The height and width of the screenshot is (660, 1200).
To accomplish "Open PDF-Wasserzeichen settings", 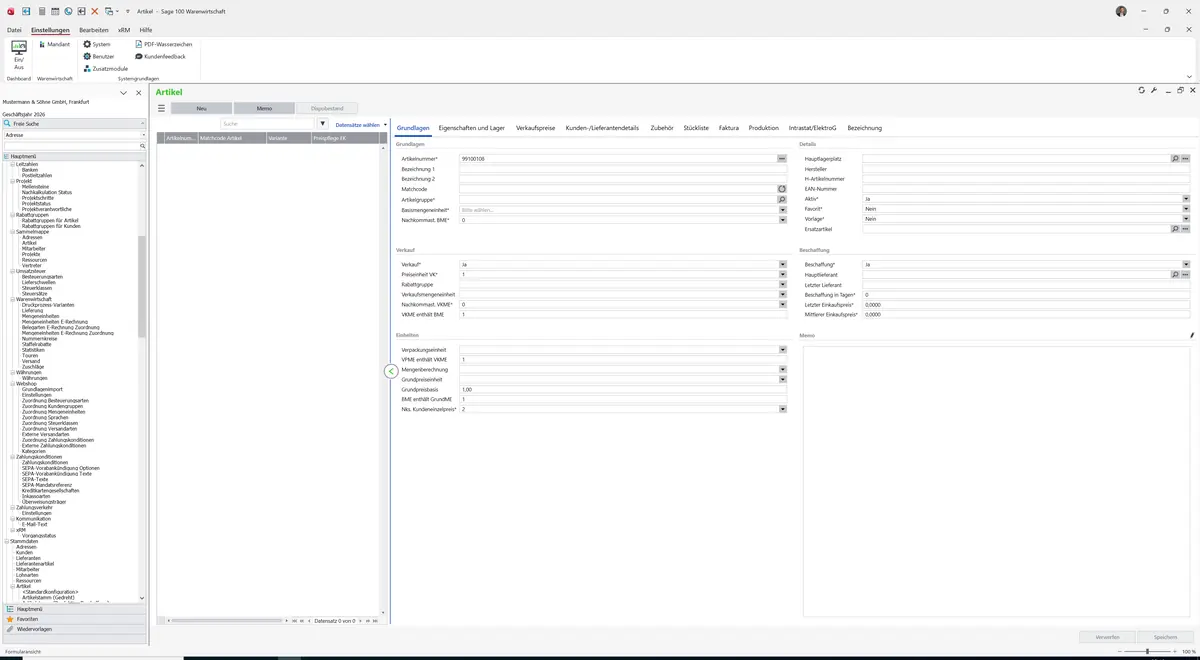I will tap(163, 44).
